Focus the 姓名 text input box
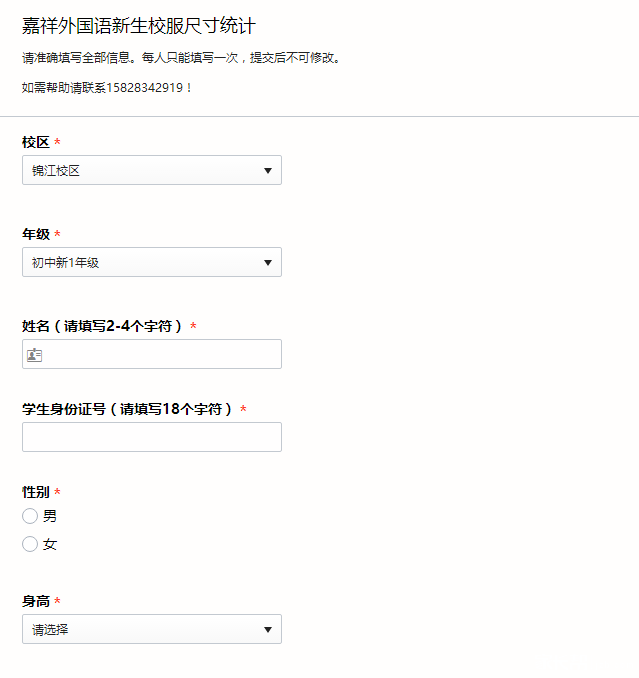The width and height of the screenshot is (639, 678). [160, 354]
